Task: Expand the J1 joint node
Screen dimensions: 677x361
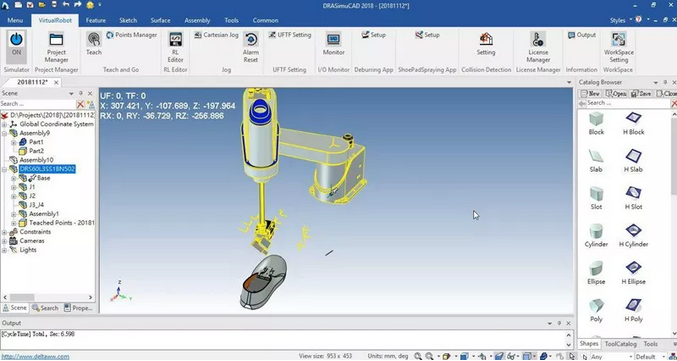Action: [14, 187]
